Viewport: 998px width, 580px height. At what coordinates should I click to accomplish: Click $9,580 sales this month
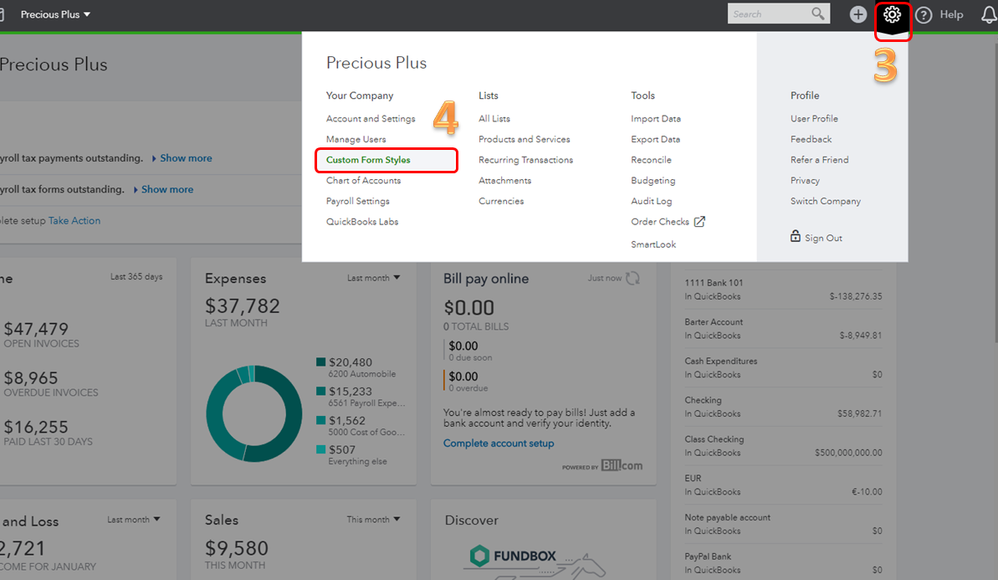tap(236, 548)
